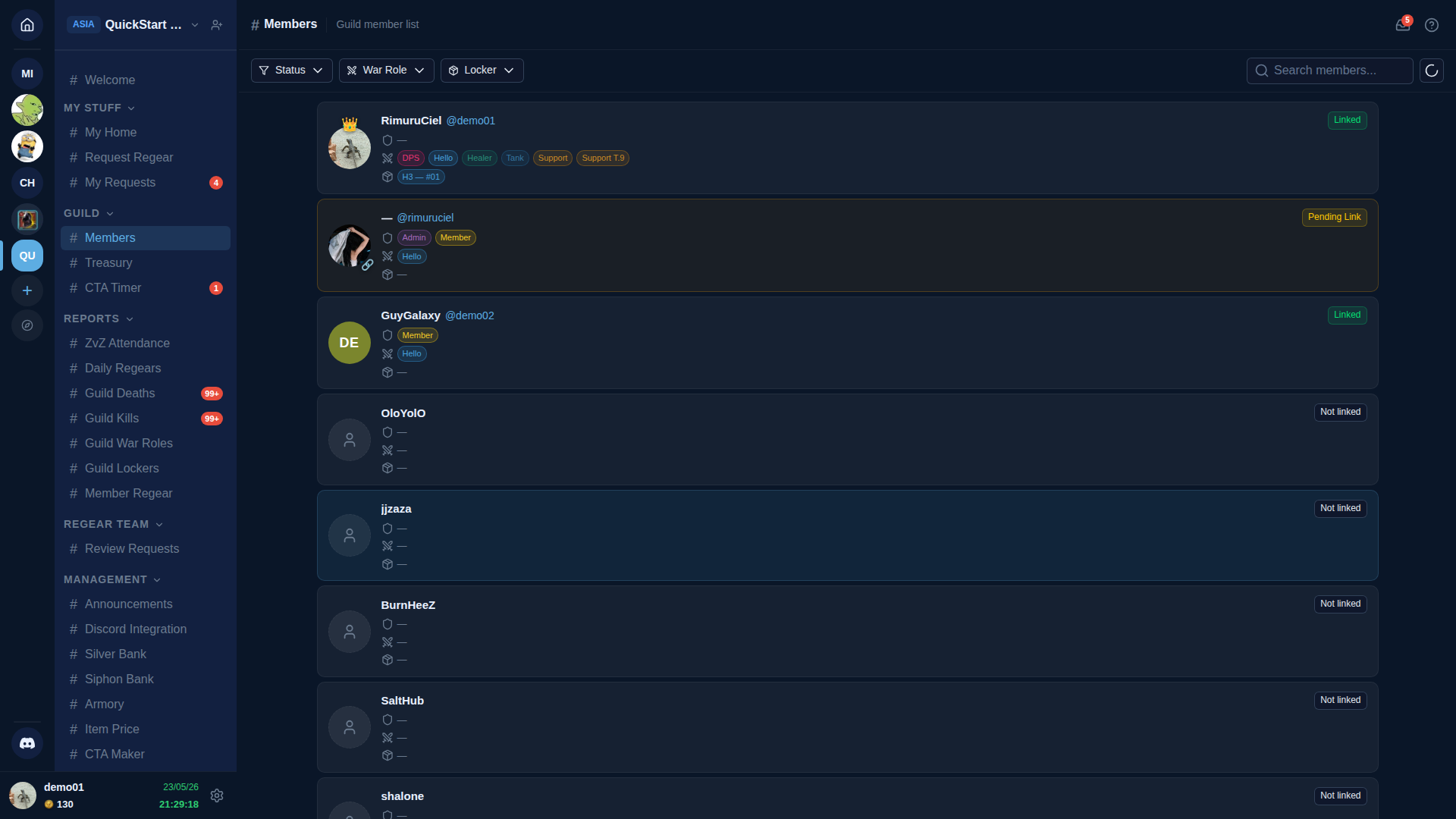Open the Armory page
Screen dimensions: 1456x819
click(146, 704)
